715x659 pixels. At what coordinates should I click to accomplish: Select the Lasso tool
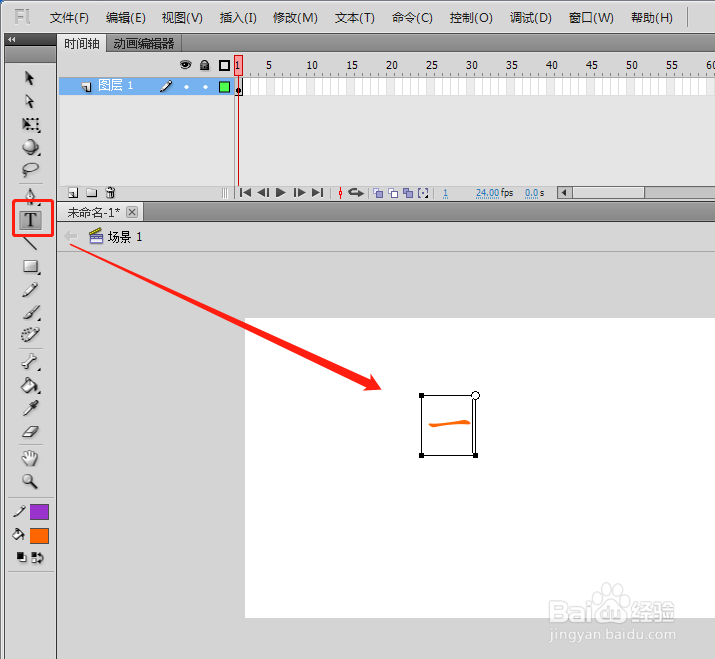[30, 170]
